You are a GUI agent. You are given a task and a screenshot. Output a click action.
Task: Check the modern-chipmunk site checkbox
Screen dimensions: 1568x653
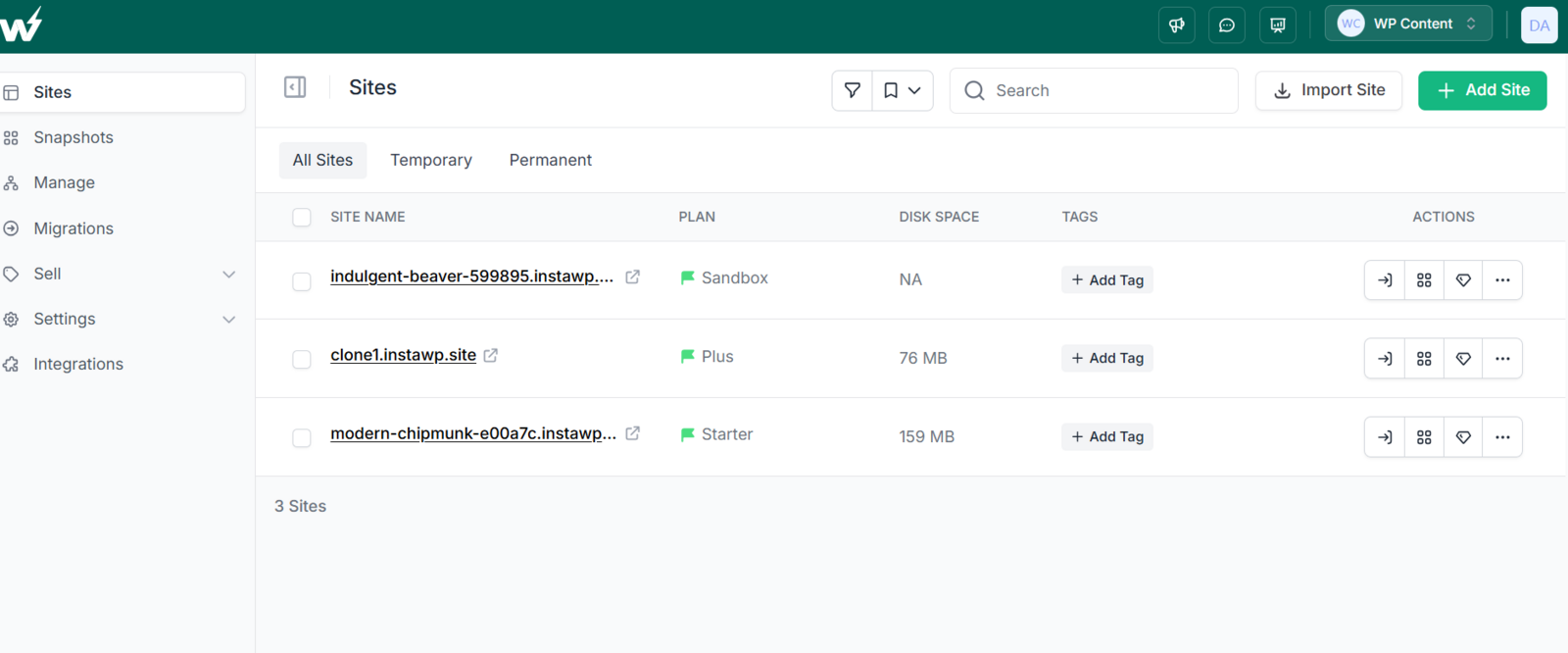[x=302, y=438]
